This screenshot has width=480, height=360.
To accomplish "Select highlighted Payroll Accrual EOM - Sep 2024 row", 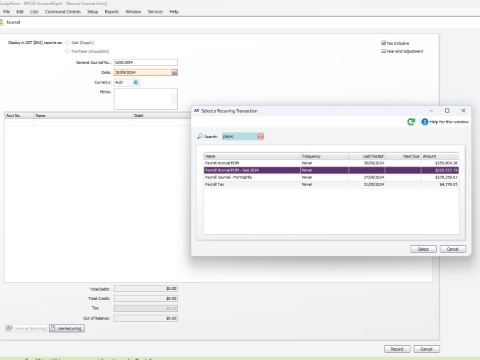I will 331,170.
